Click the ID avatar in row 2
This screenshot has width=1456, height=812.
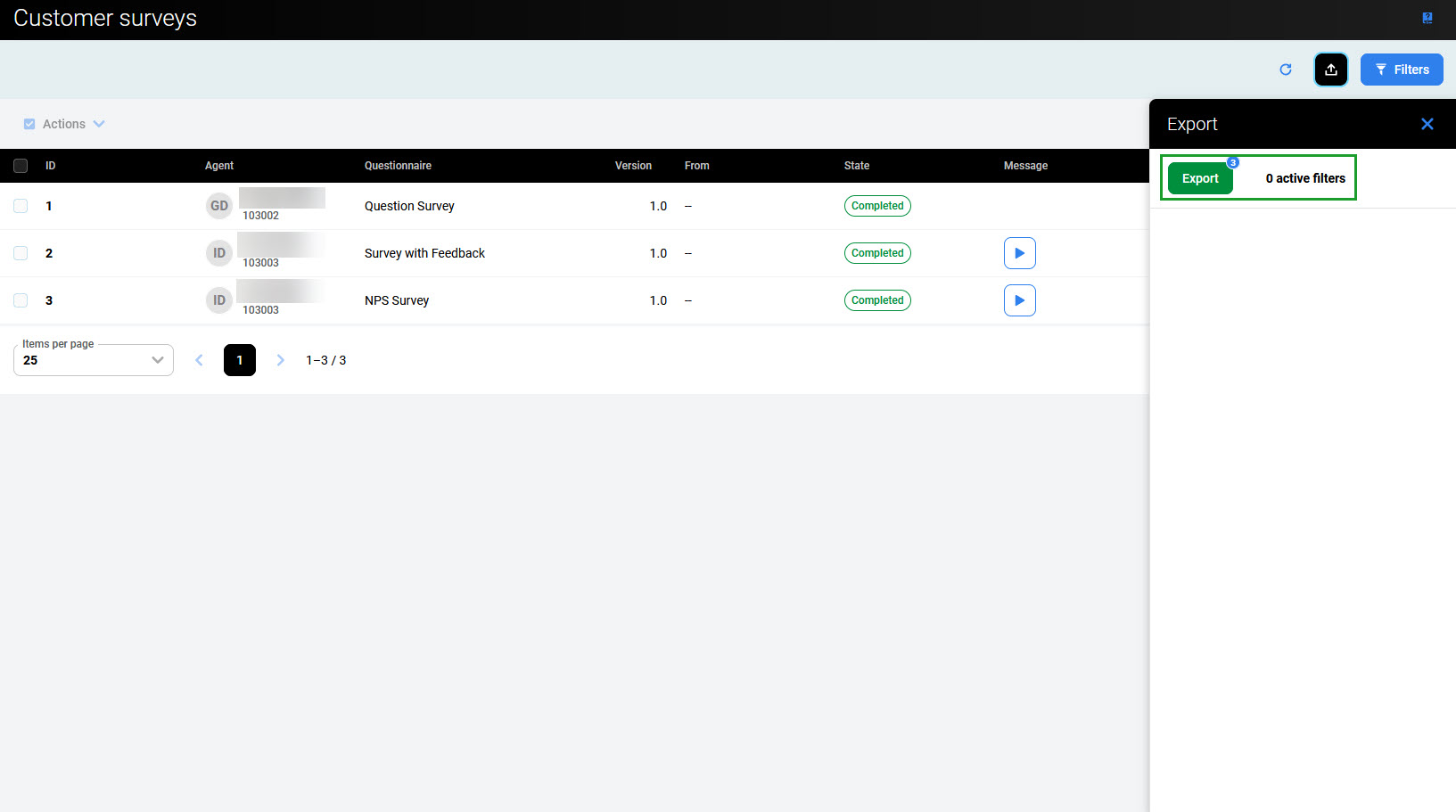pyautogui.click(x=218, y=253)
